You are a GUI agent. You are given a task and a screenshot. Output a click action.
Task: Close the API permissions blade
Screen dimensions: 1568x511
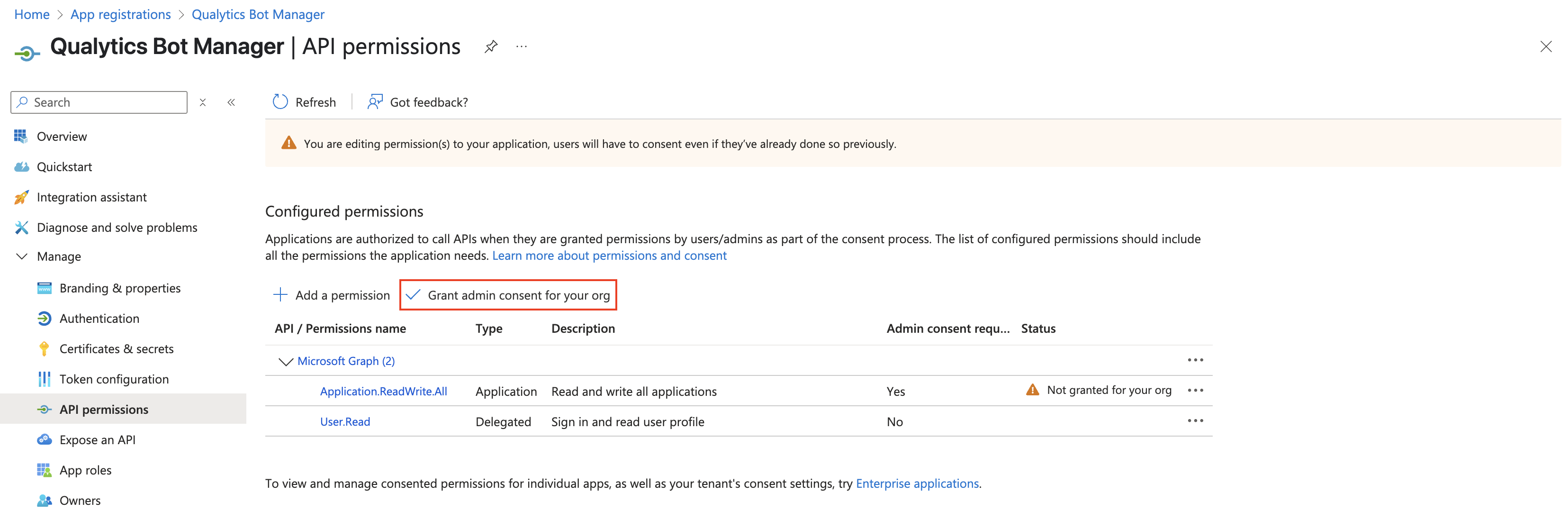coord(1545,47)
